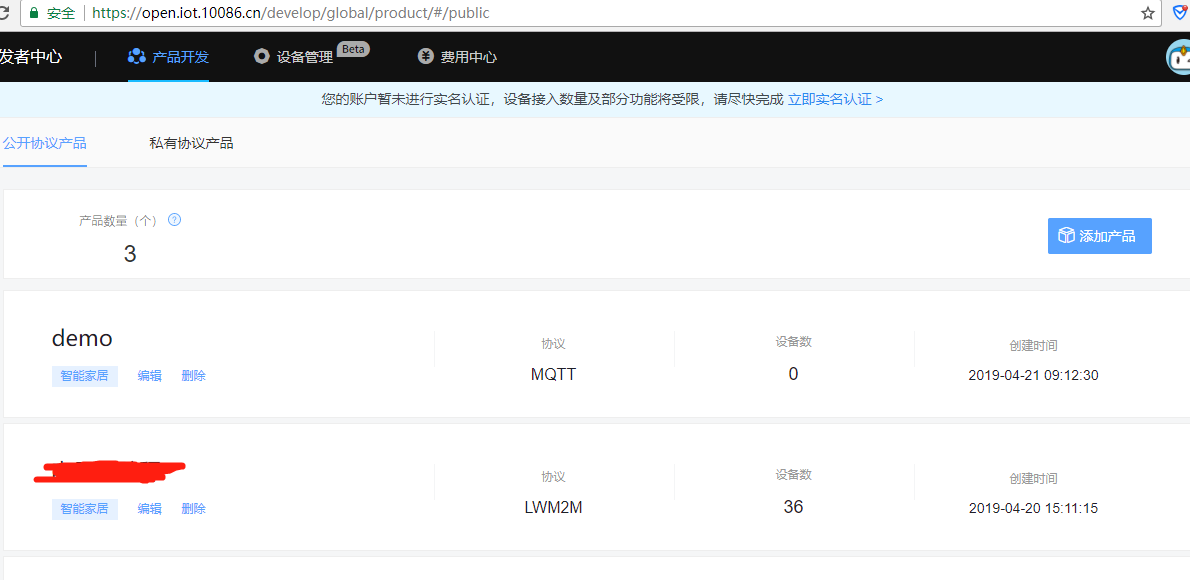Screen dimensions: 1190x580
Task: Open the demo product name
Action: [82, 339]
